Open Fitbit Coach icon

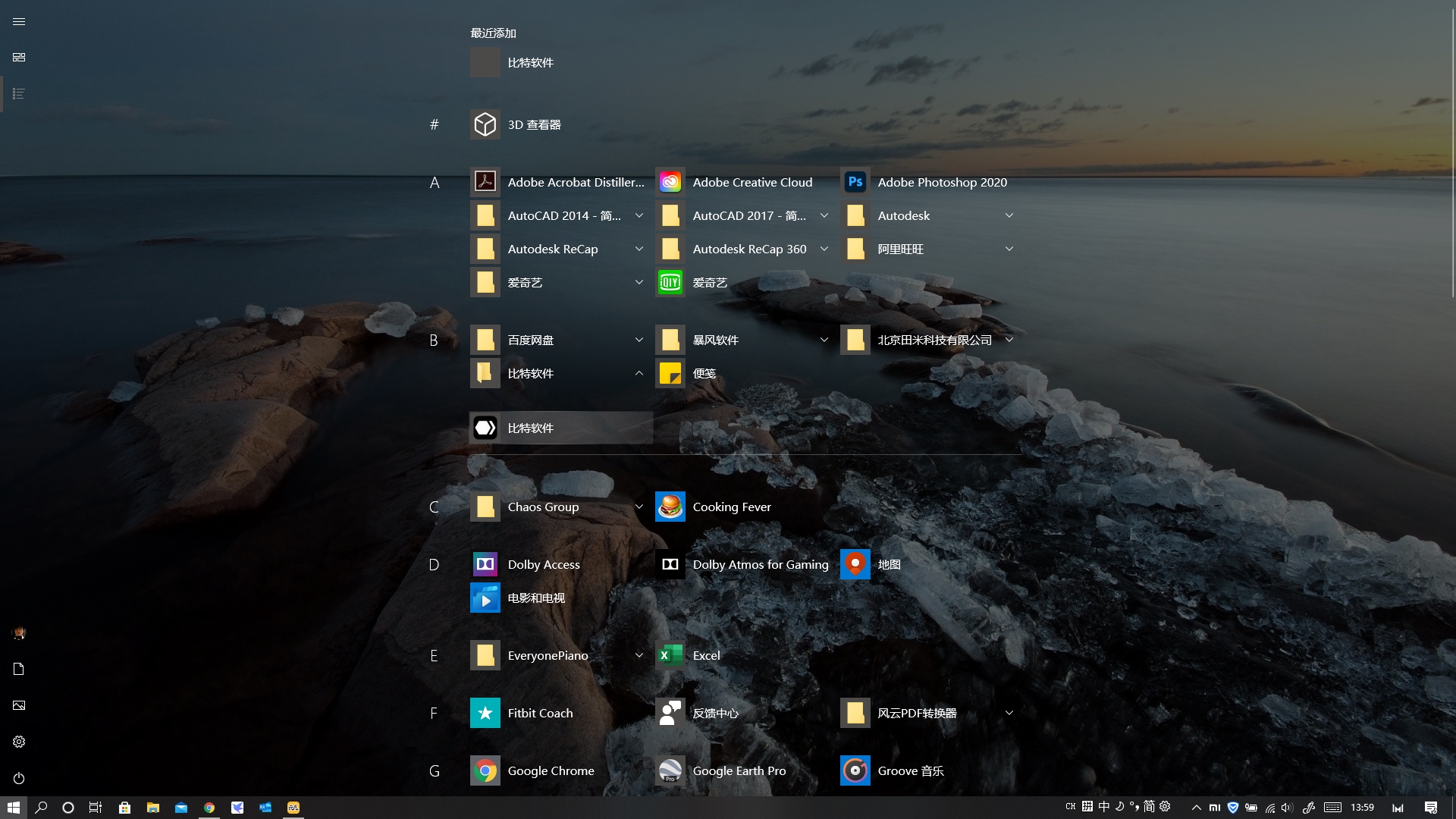click(x=485, y=713)
